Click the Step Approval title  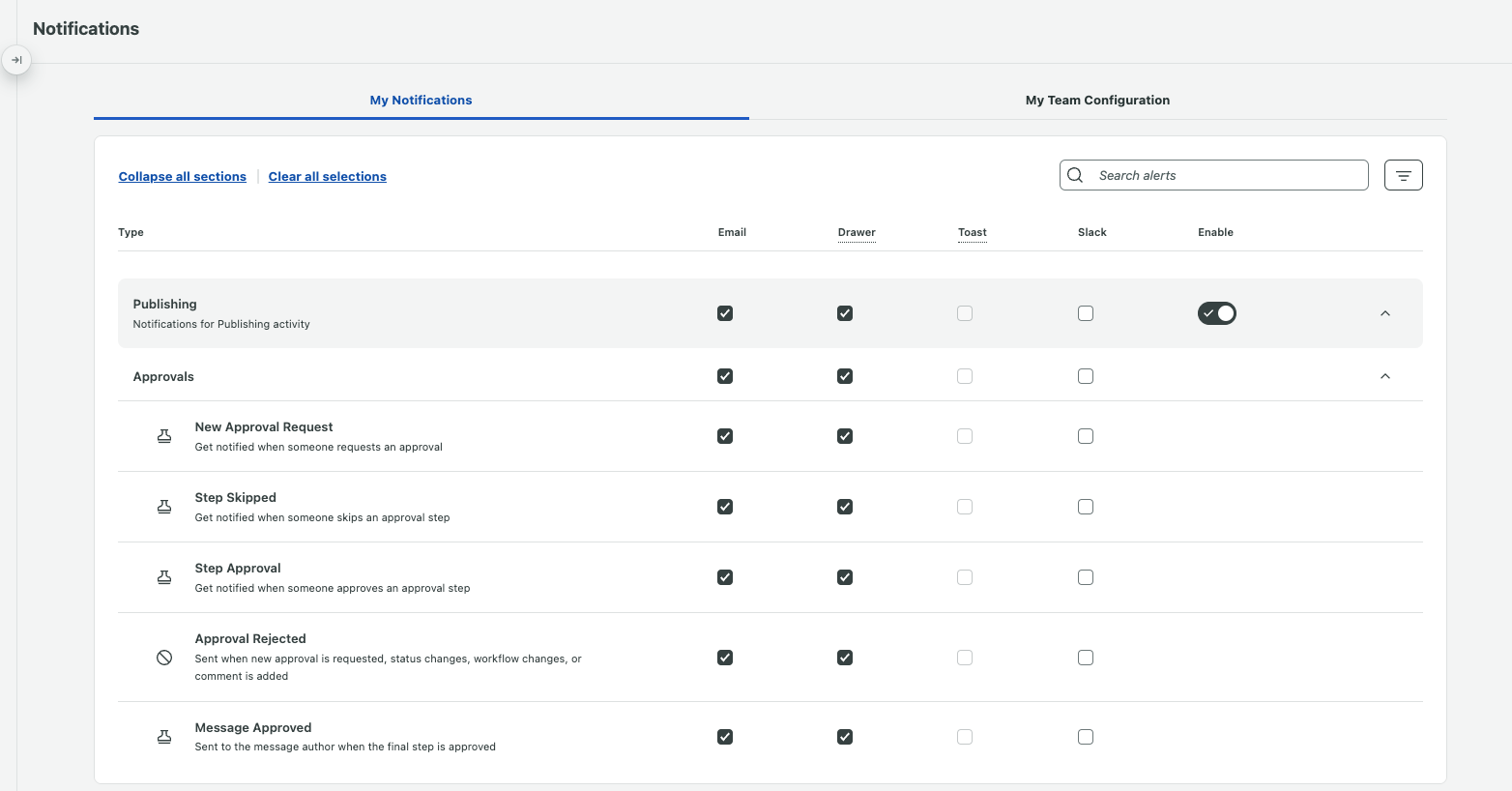(x=237, y=568)
